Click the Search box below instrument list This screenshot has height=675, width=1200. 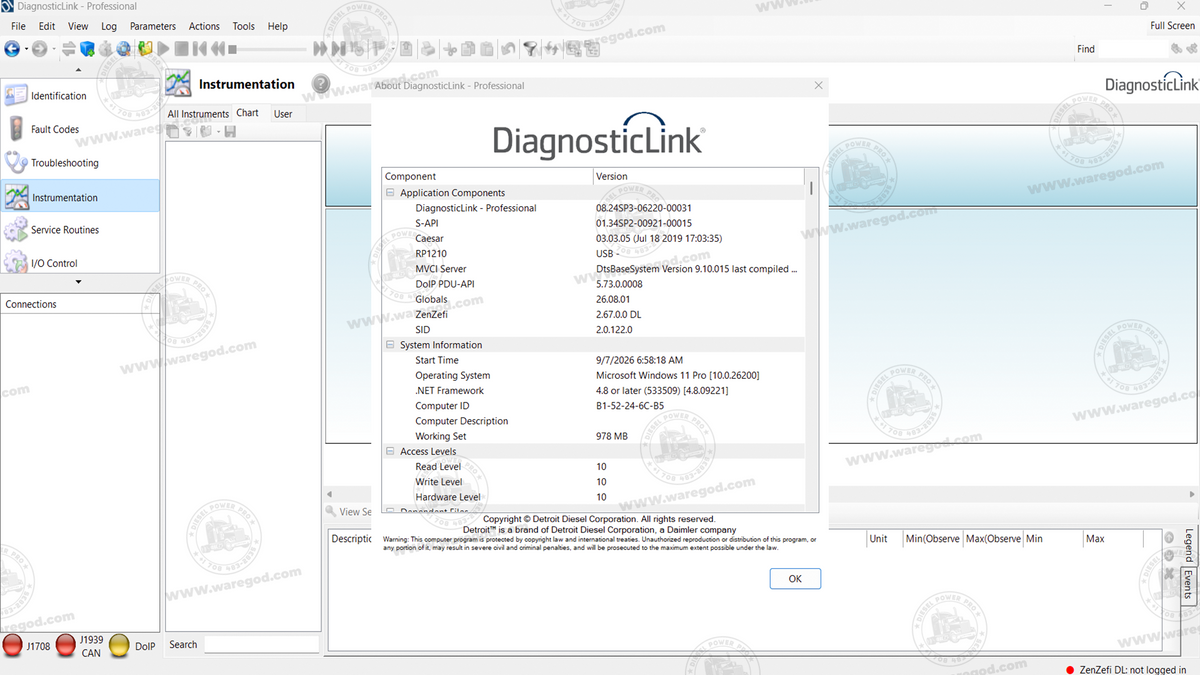(261, 645)
